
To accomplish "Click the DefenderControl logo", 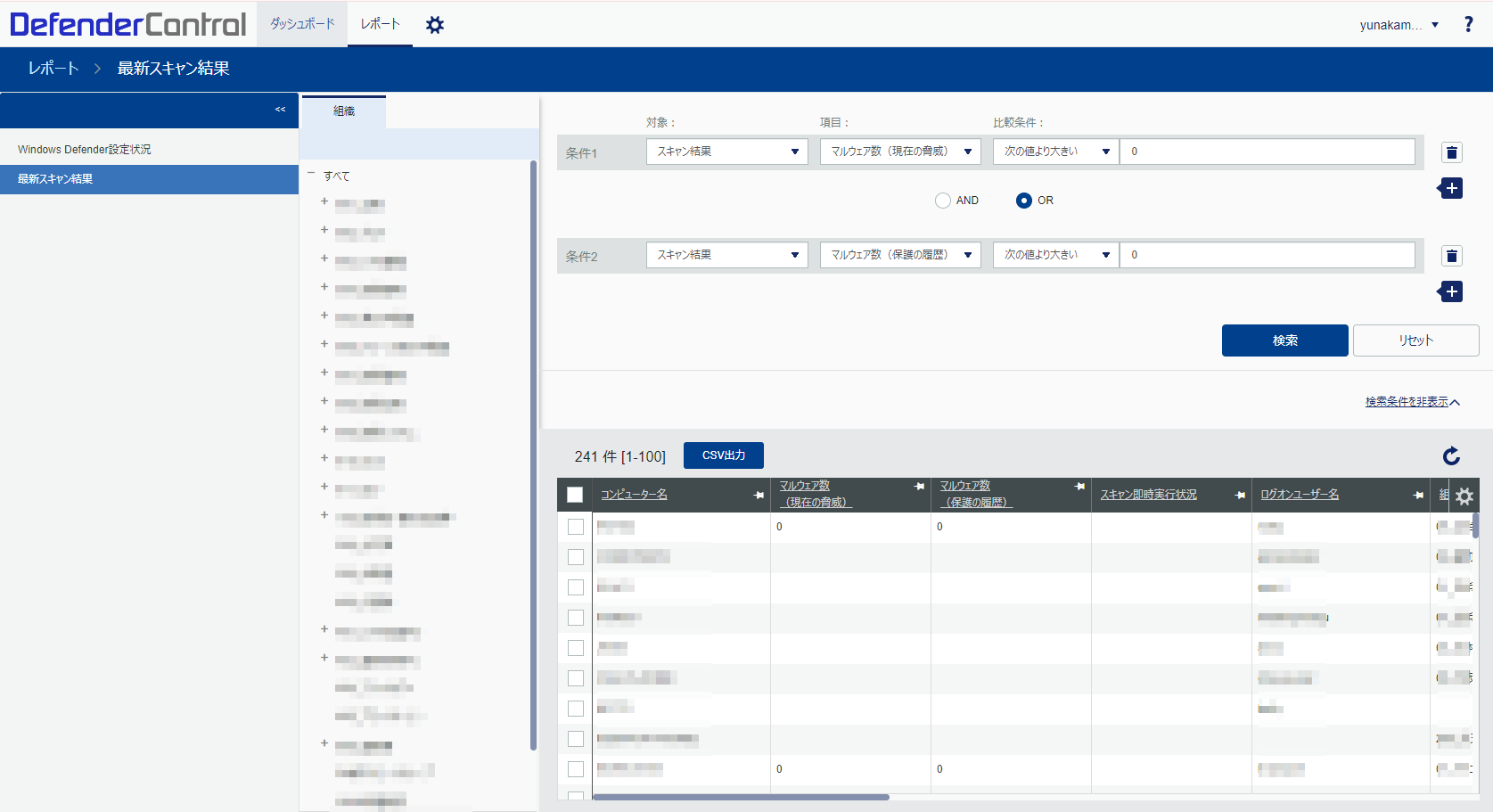I will pos(128,24).
